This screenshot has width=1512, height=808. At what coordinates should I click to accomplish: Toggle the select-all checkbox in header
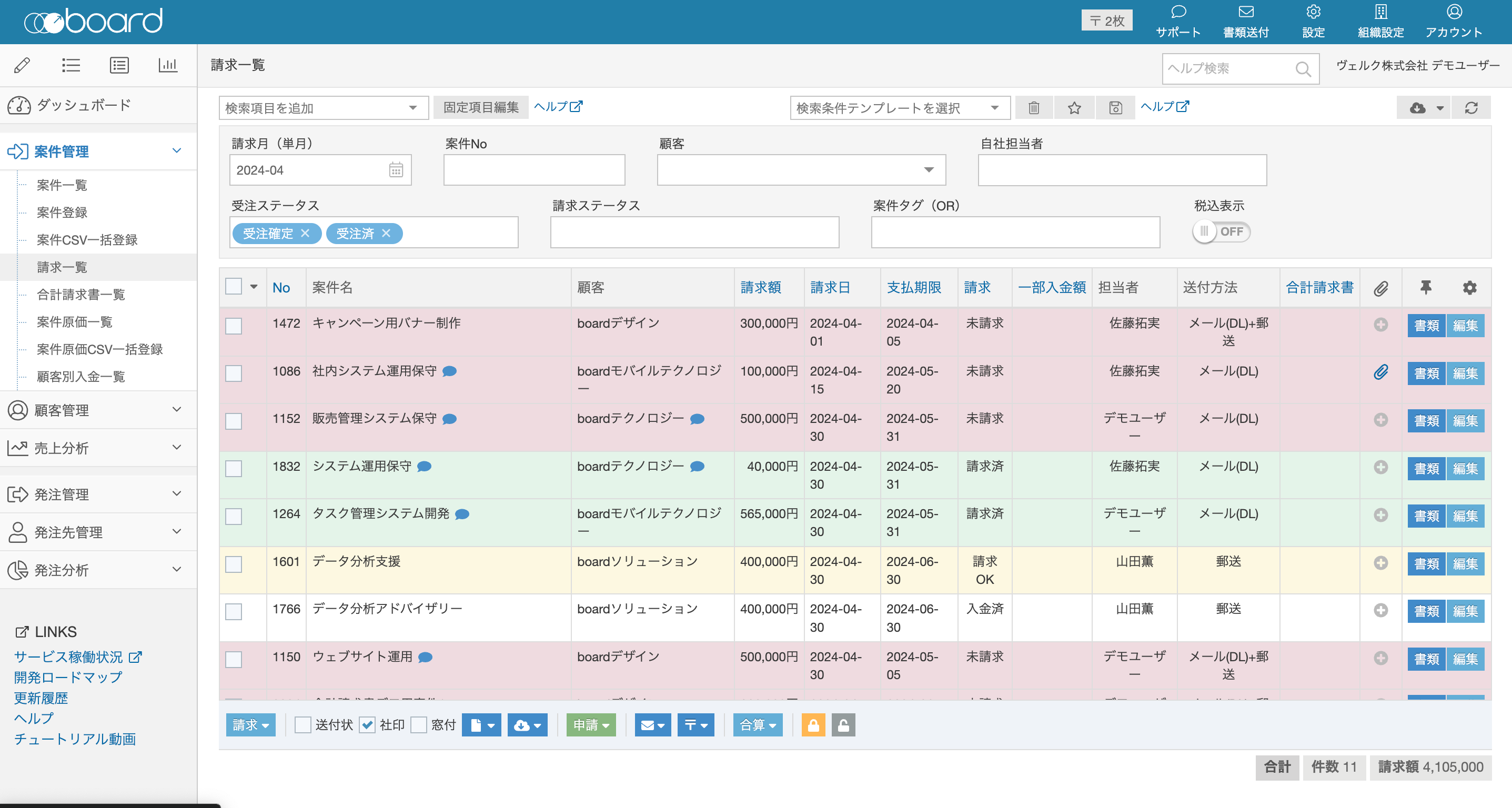coord(234,286)
